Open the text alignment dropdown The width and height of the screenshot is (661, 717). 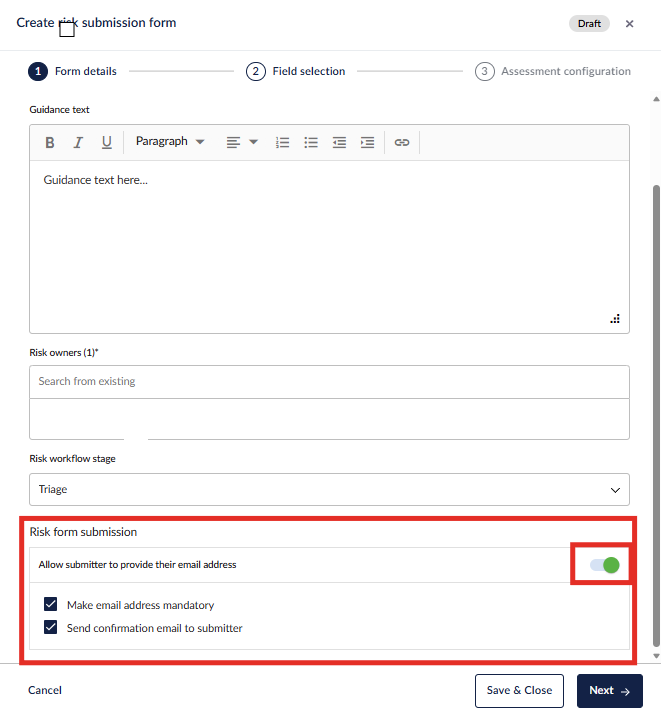[241, 143]
